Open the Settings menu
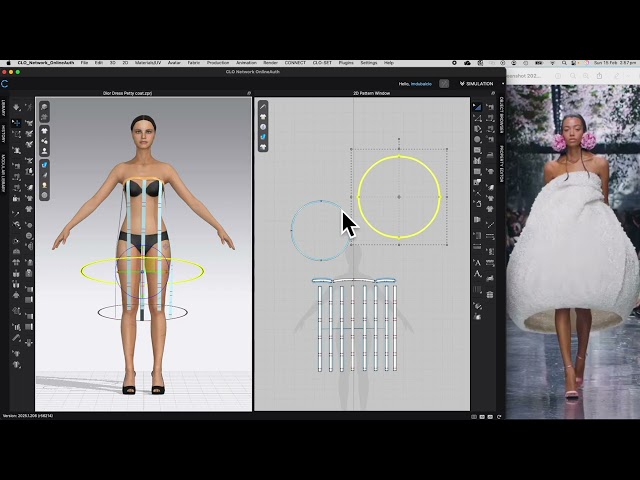Viewport: 640px width, 480px height. point(369,63)
